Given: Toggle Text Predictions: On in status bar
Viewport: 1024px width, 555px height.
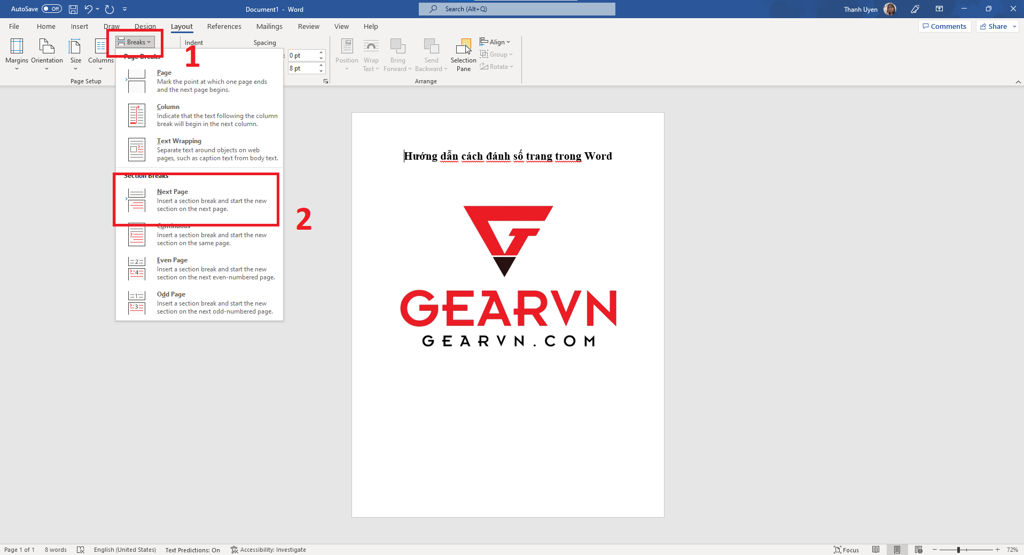Looking at the screenshot, I should pyautogui.click(x=193, y=550).
